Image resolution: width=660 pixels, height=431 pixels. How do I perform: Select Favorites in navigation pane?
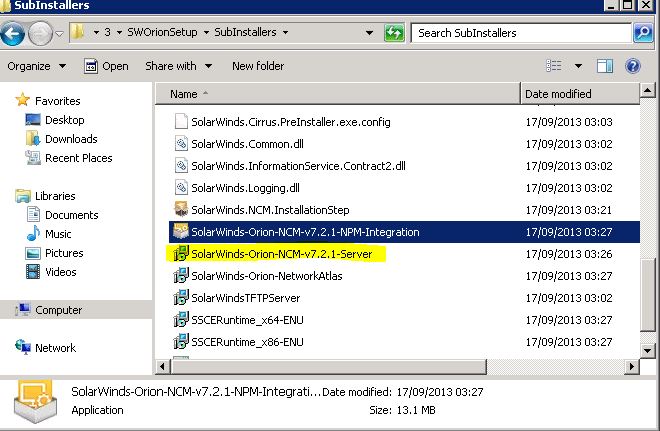pyautogui.click(x=58, y=101)
